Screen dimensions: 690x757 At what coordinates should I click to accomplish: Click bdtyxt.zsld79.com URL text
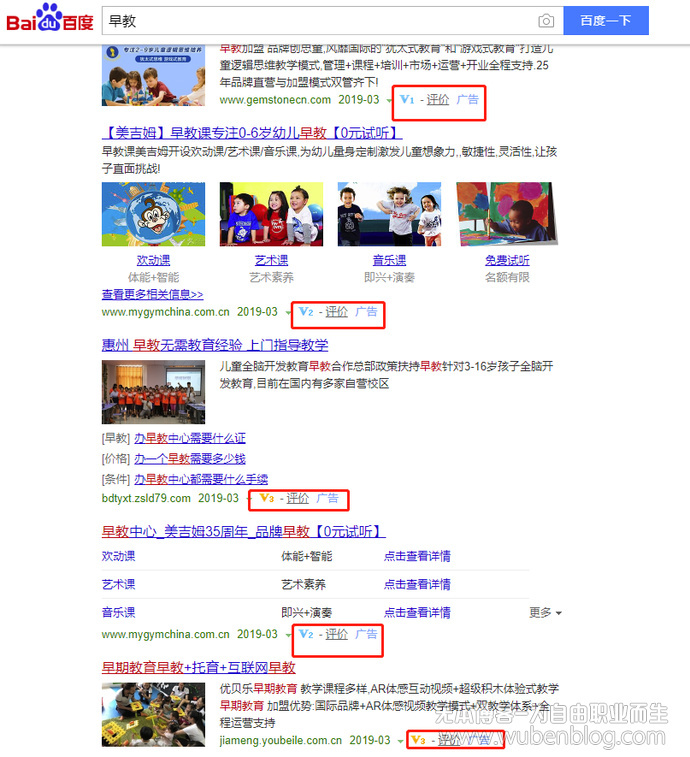[146, 499]
